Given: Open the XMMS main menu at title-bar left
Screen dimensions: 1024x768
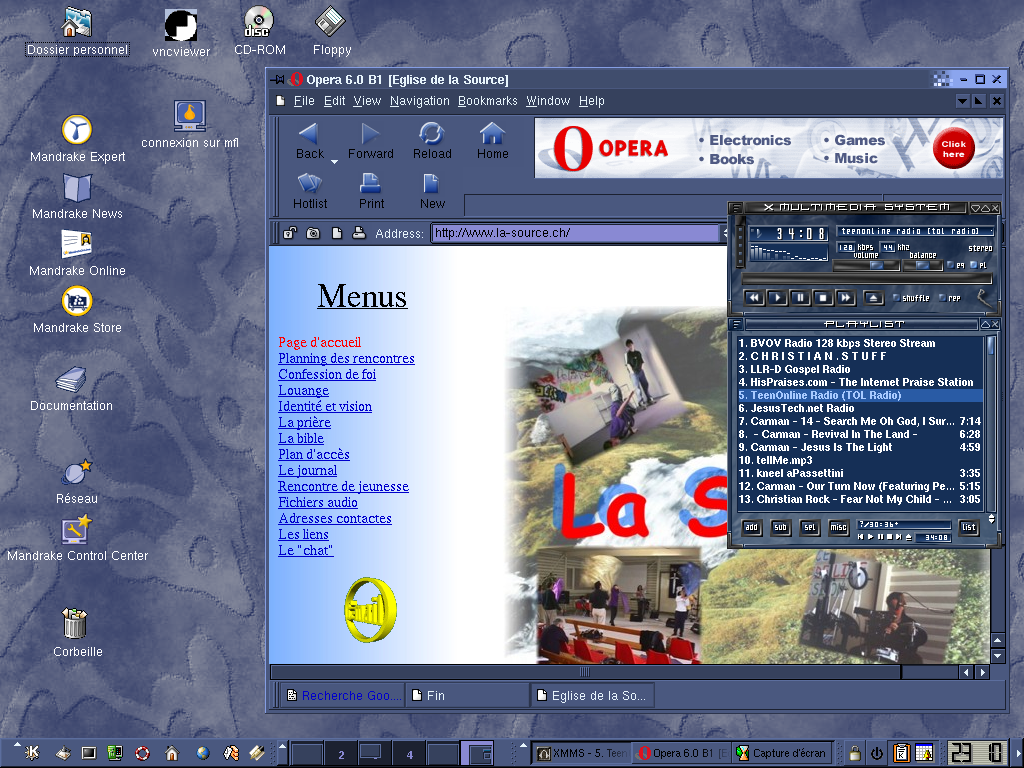Looking at the screenshot, I should [736, 208].
